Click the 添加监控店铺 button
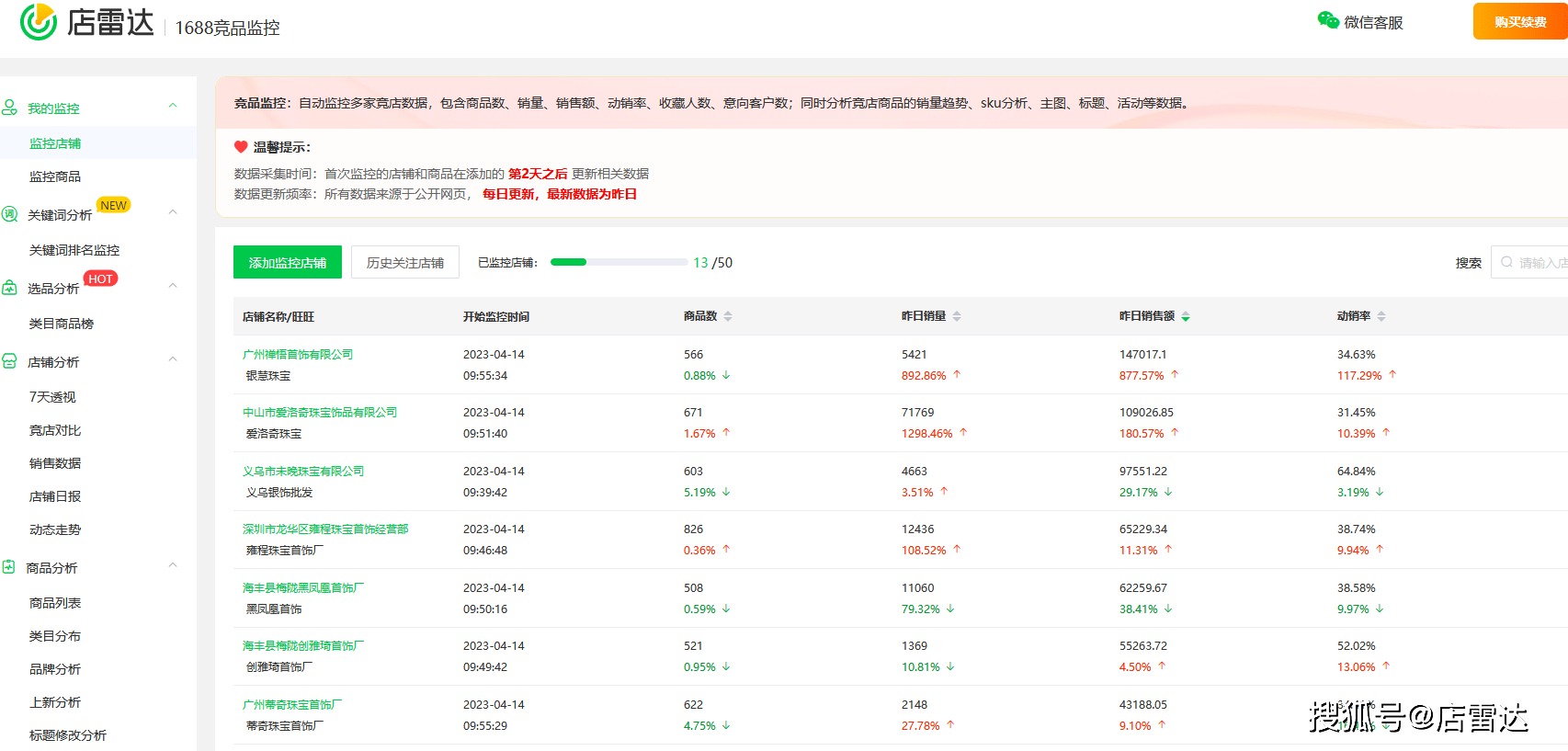The height and width of the screenshot is (751, 1568). tap(288, 262)
